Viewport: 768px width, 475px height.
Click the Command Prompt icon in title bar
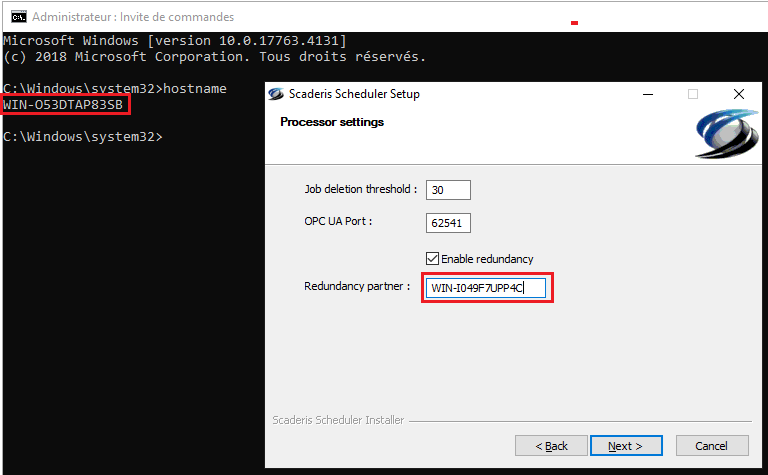[18, 16]
